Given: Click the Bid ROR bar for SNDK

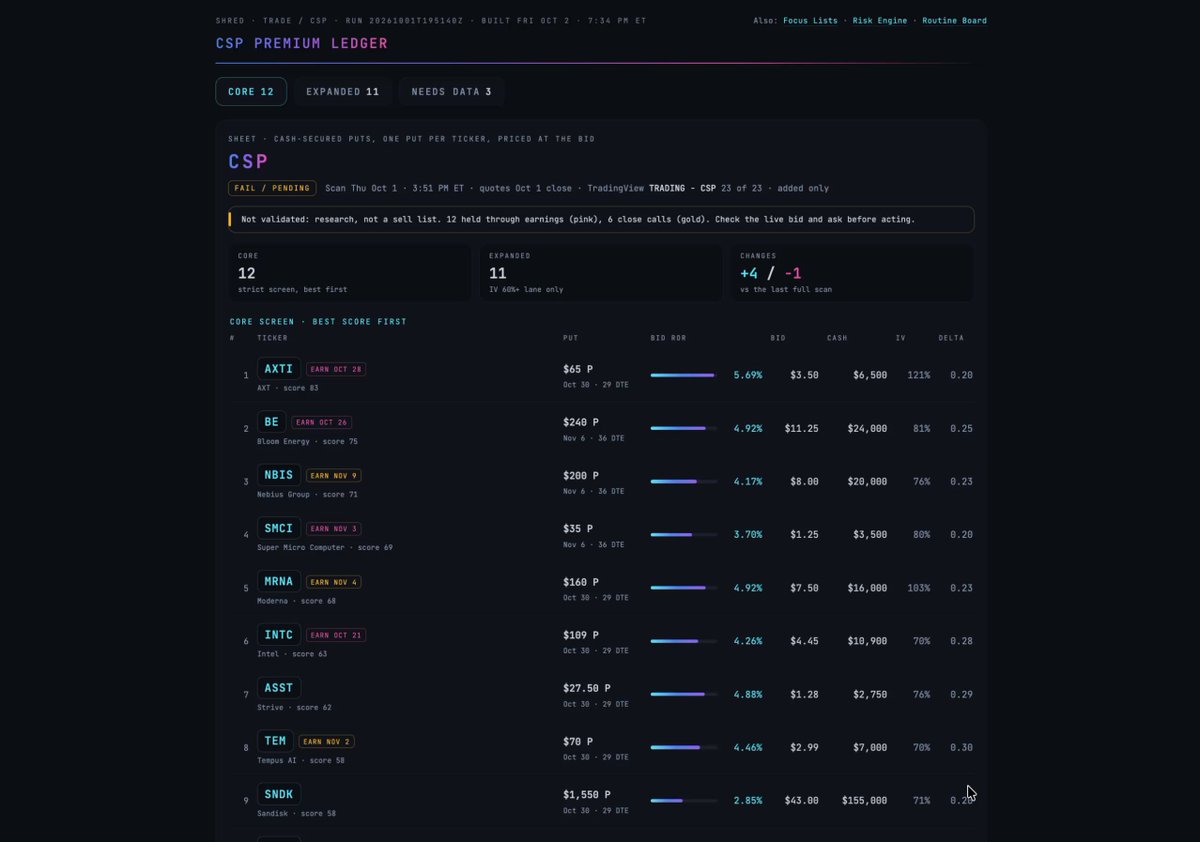Looking at the screenshot, I should pyautogui.click(x=684, y=800).
